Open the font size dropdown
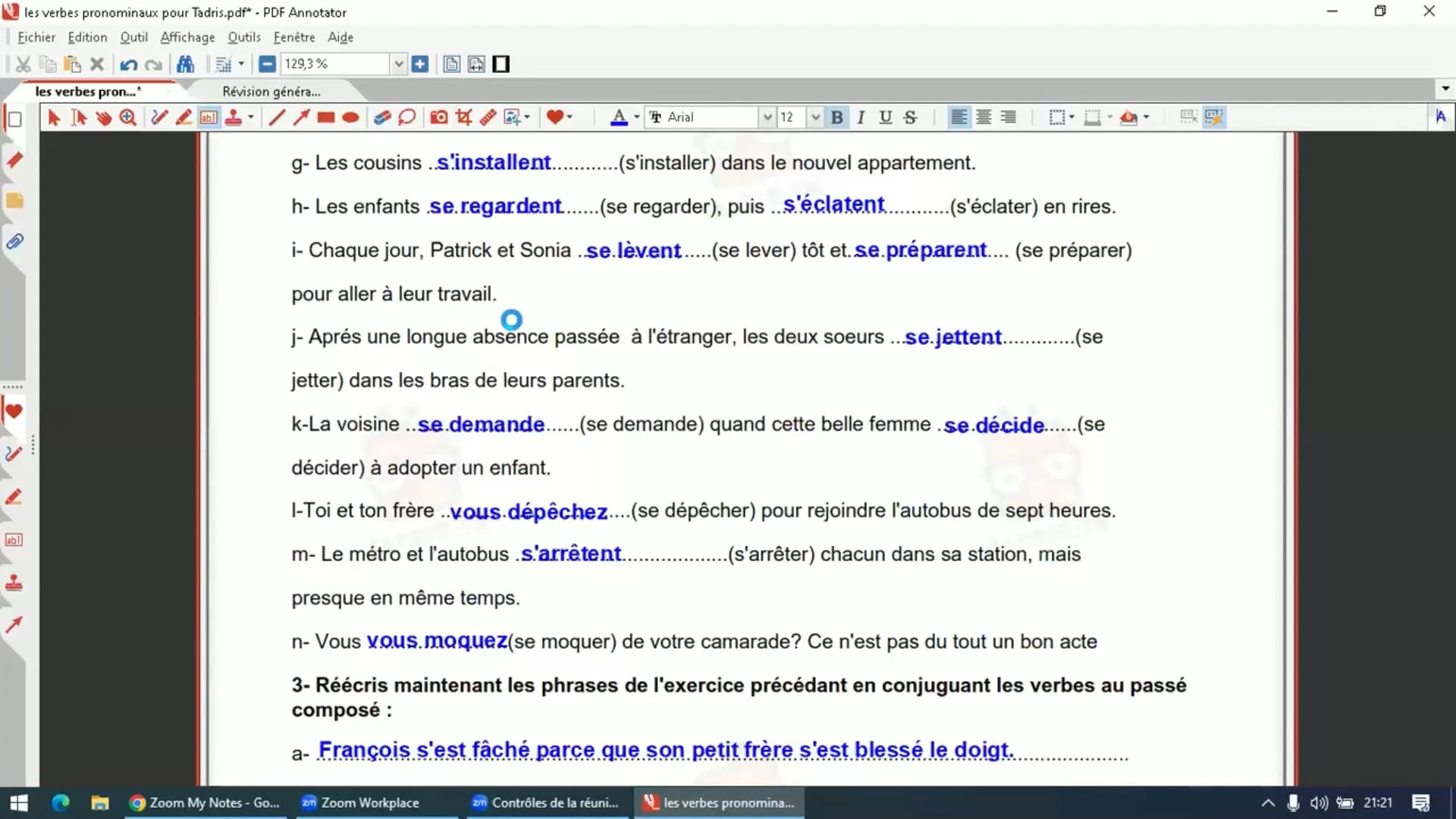Screen dimensions: 1456x819 815,117
